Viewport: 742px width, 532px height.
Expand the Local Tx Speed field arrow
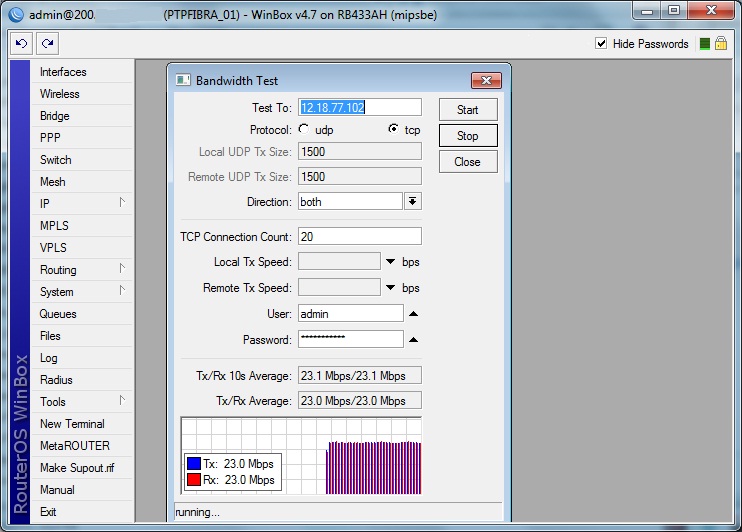point(390,261)
